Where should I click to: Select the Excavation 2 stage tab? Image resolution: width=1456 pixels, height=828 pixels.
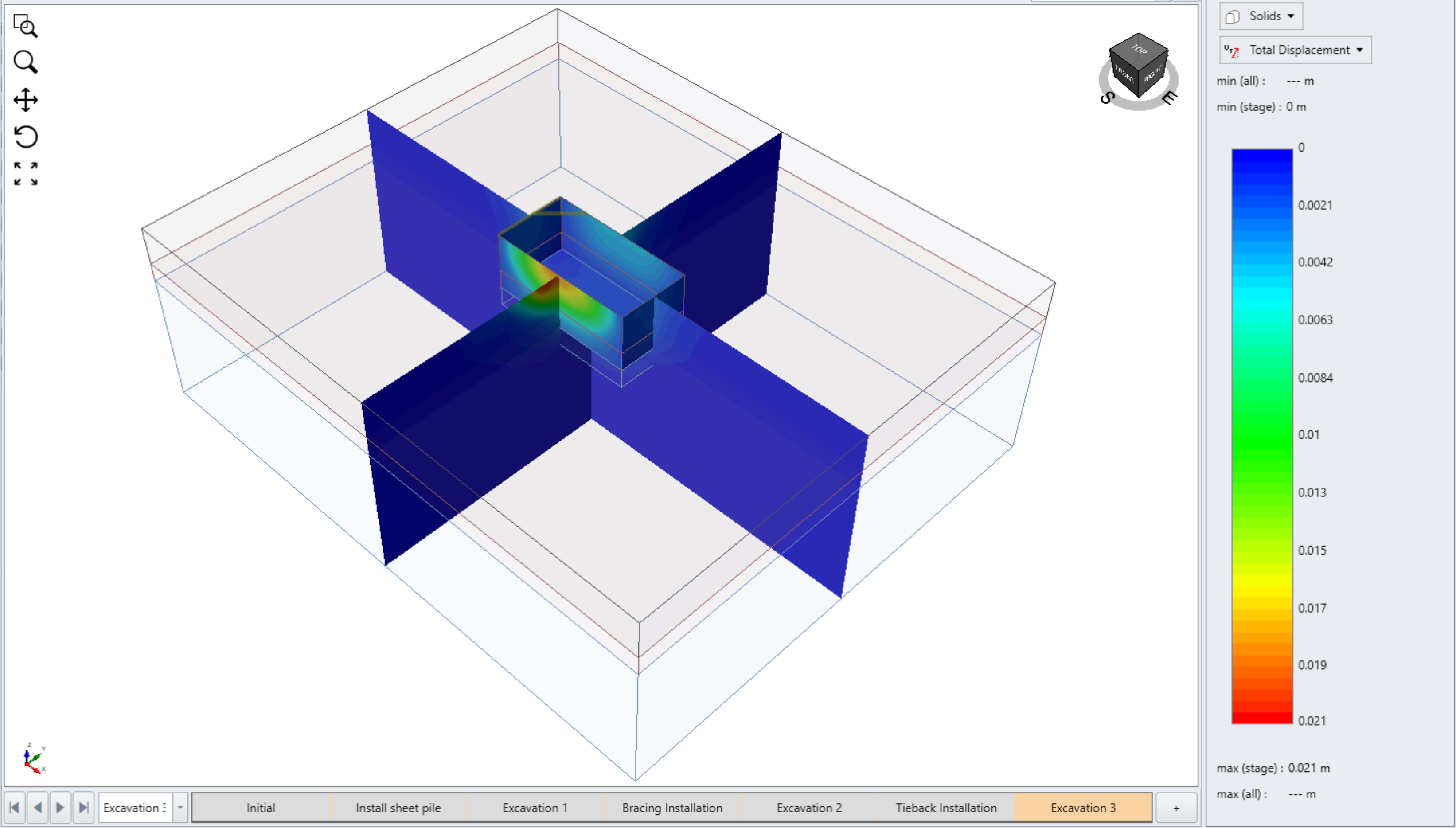pyautogui.click(x=809, y=808)
